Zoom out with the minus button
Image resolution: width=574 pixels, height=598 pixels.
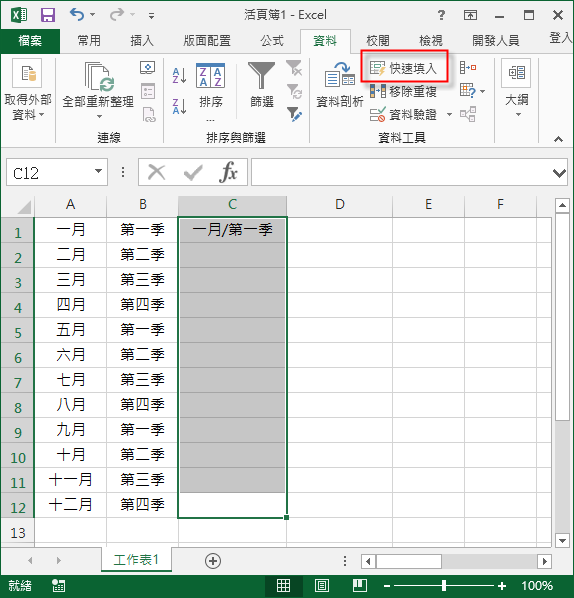pos(387,586)
